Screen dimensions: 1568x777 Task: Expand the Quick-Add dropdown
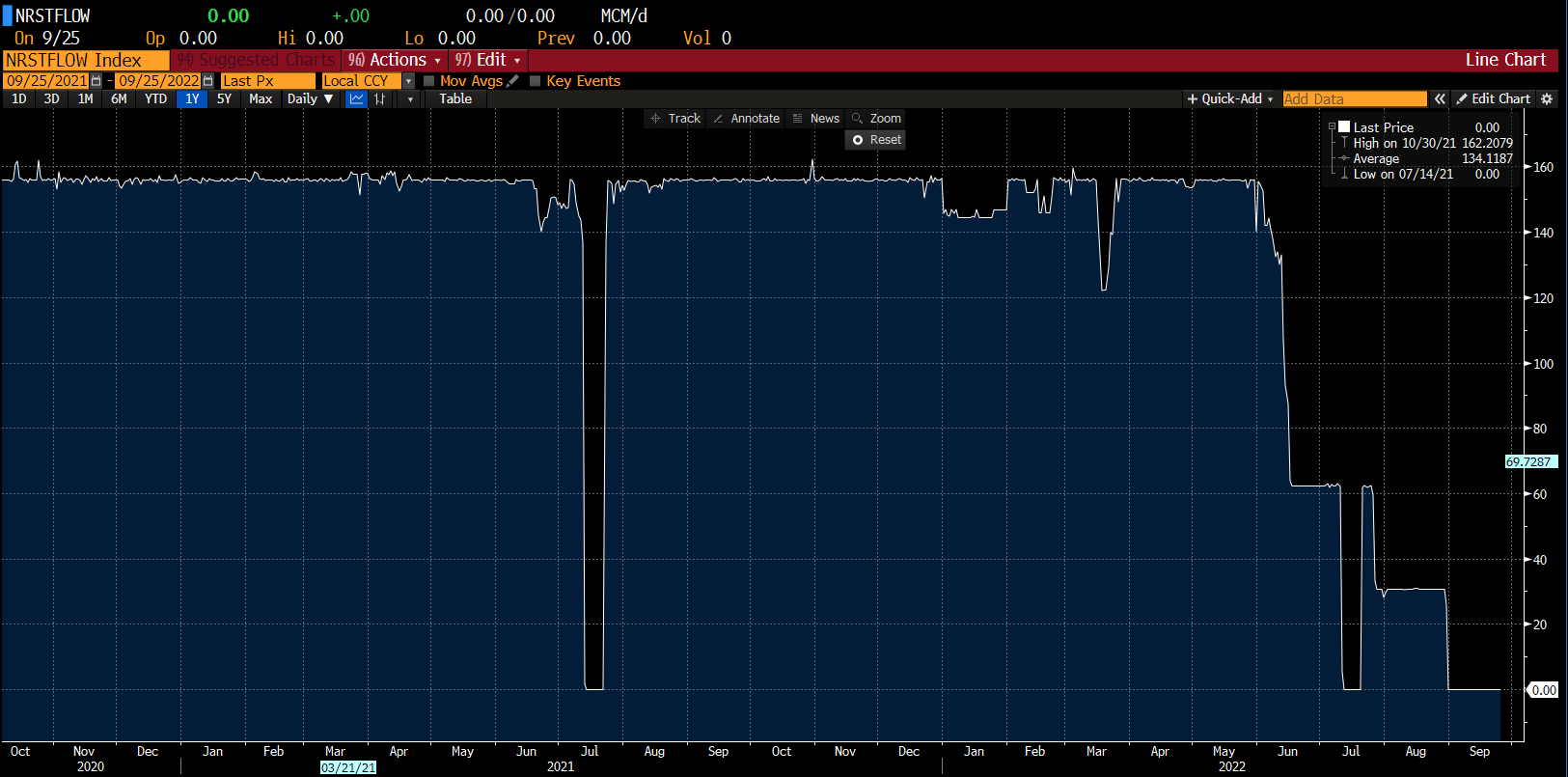(x=1230, y=99)
